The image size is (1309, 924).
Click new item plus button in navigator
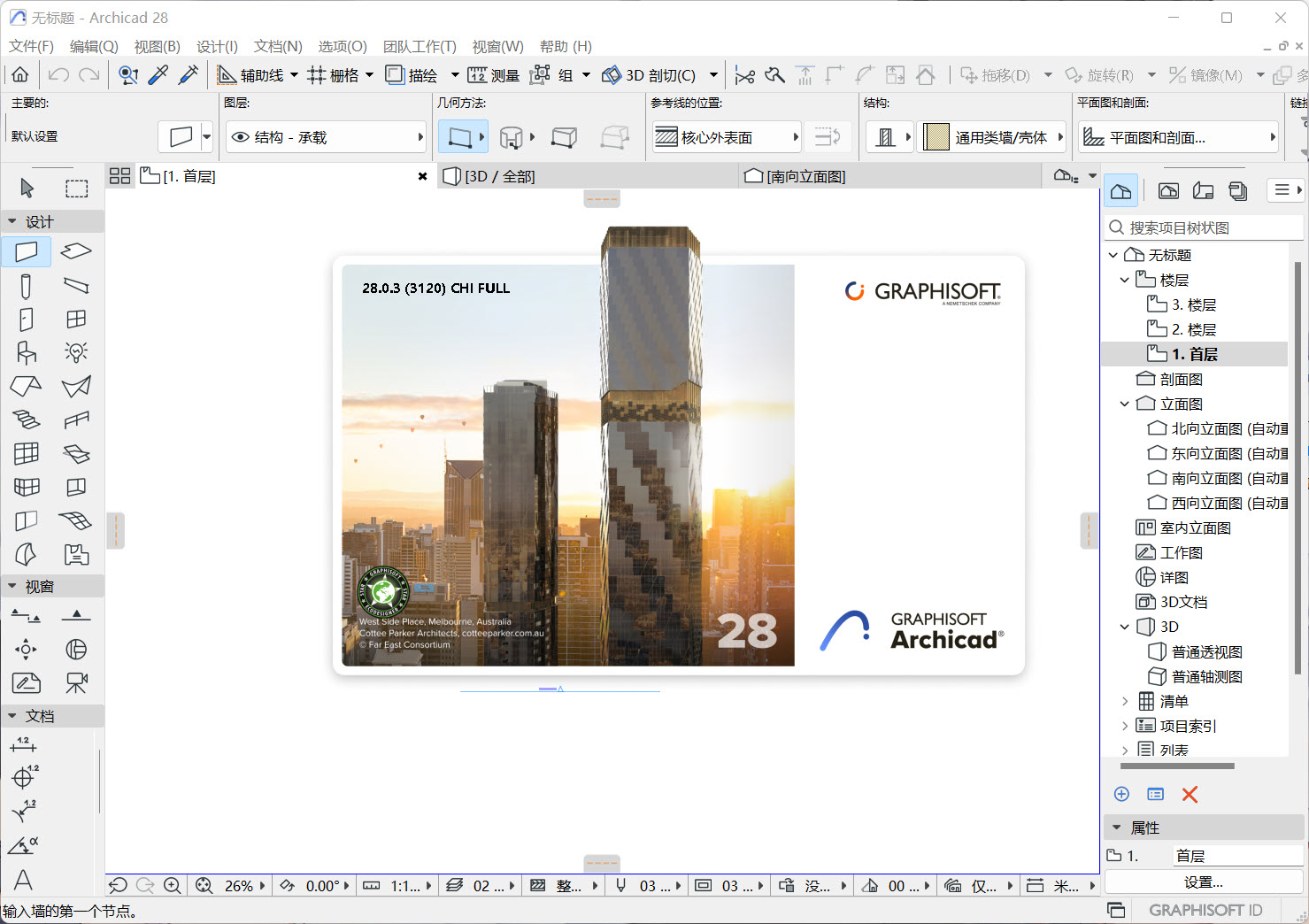[x=1121, y=794]
